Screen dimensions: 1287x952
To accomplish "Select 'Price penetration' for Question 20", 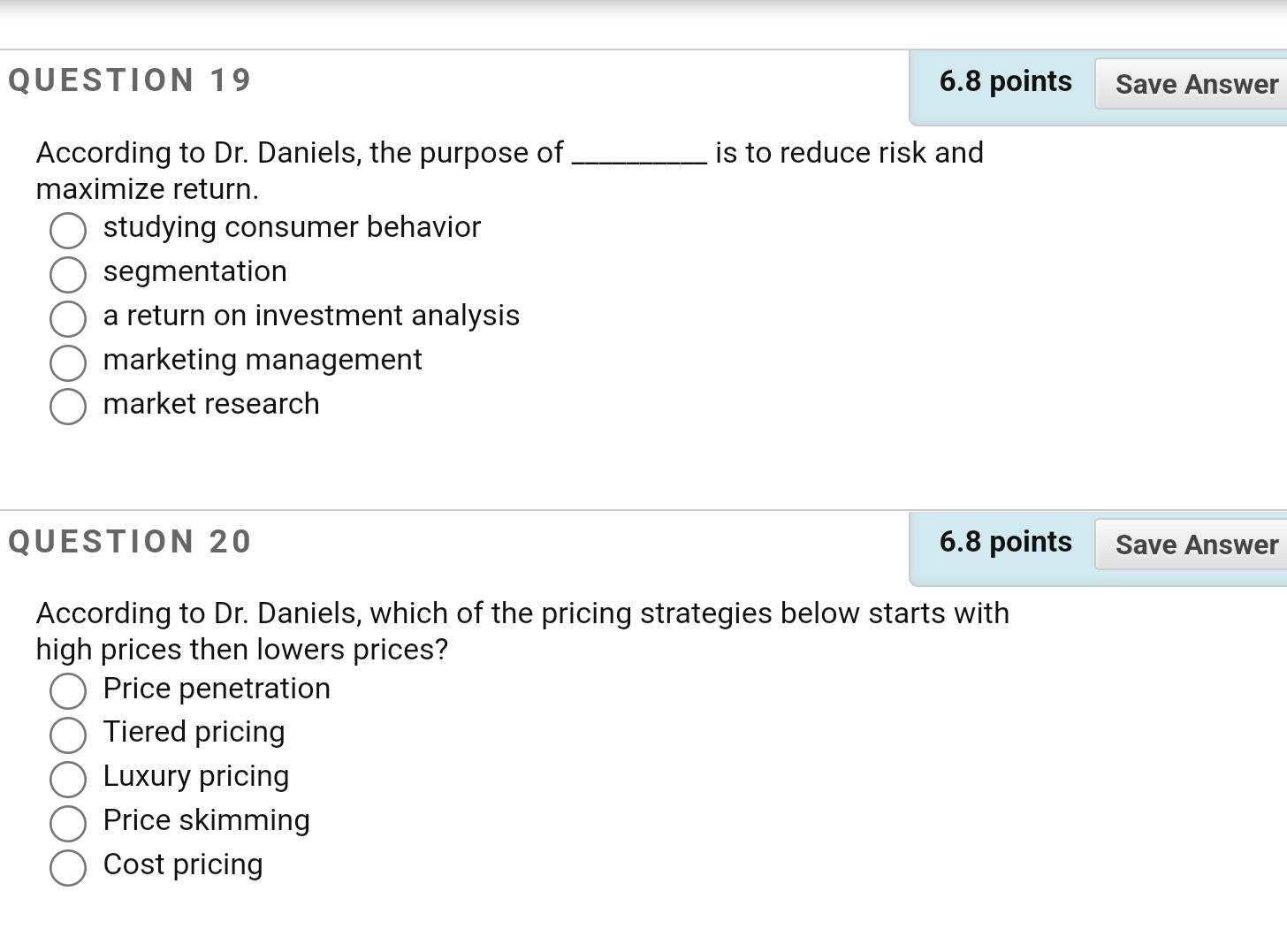I will (x=68, y=692).
